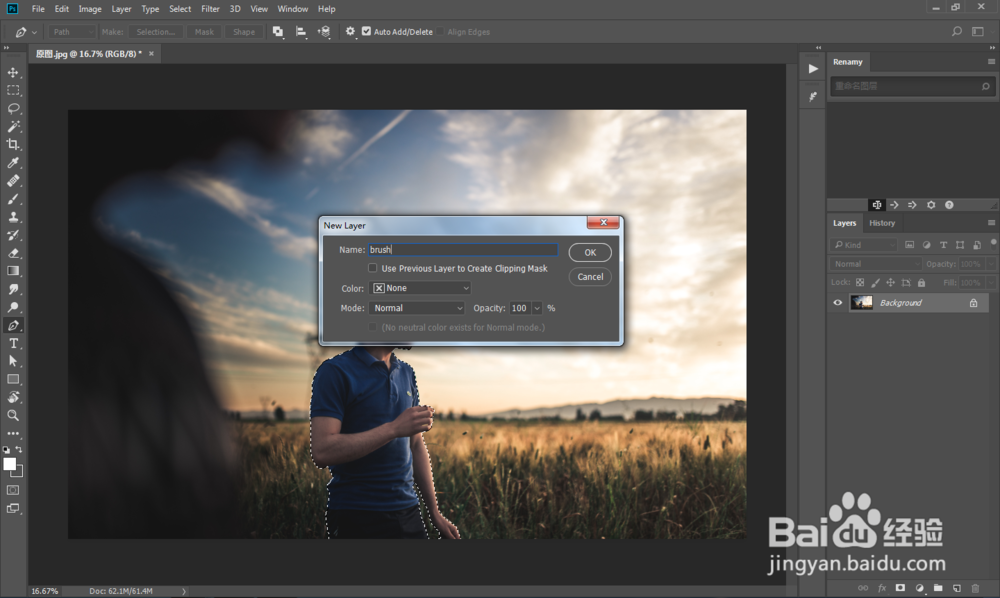Toggle Quick Mask mode

[x=13, y=490]
